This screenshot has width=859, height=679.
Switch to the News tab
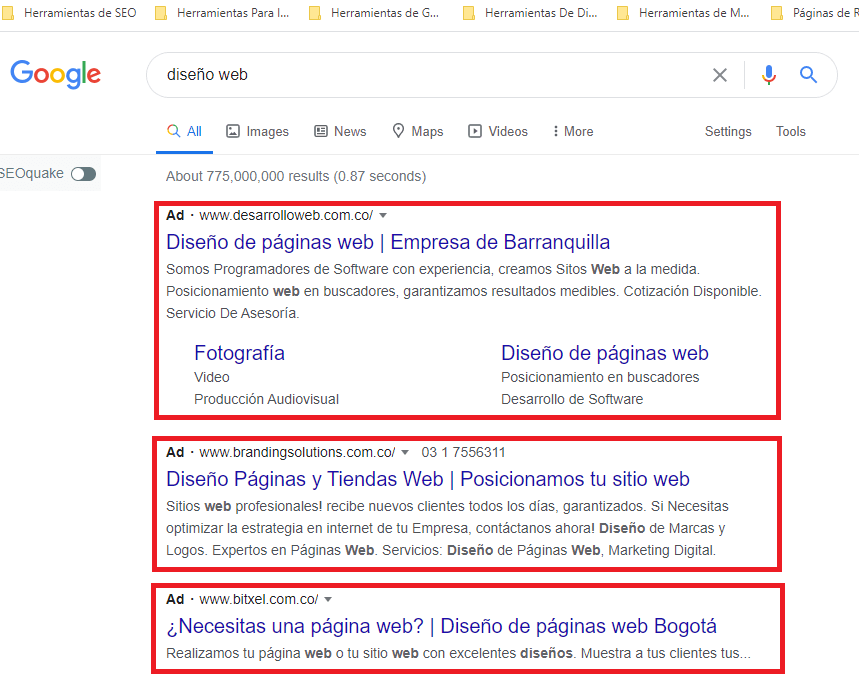point(340,132)
